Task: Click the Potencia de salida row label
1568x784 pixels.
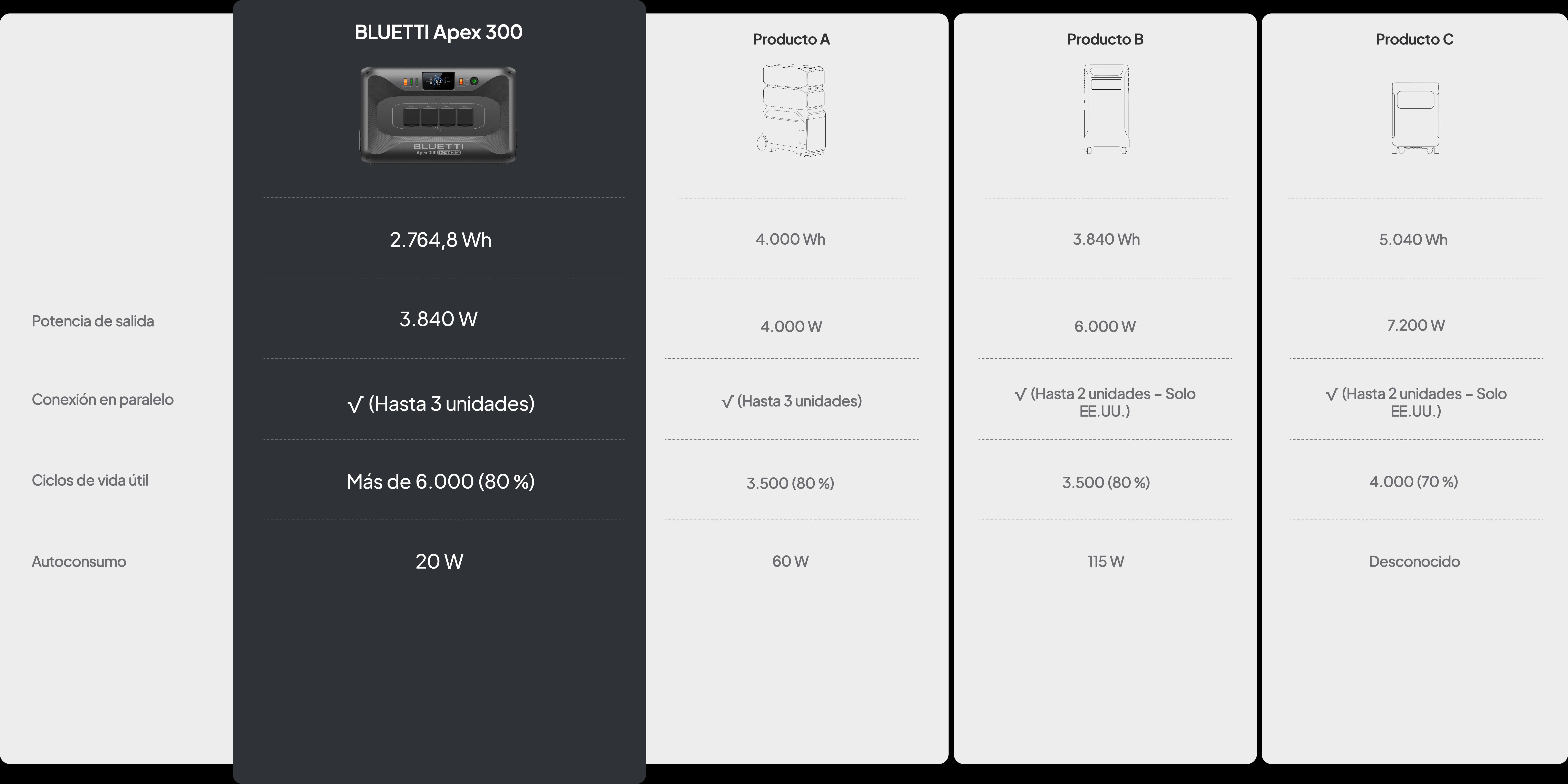Action: (92, 321)
